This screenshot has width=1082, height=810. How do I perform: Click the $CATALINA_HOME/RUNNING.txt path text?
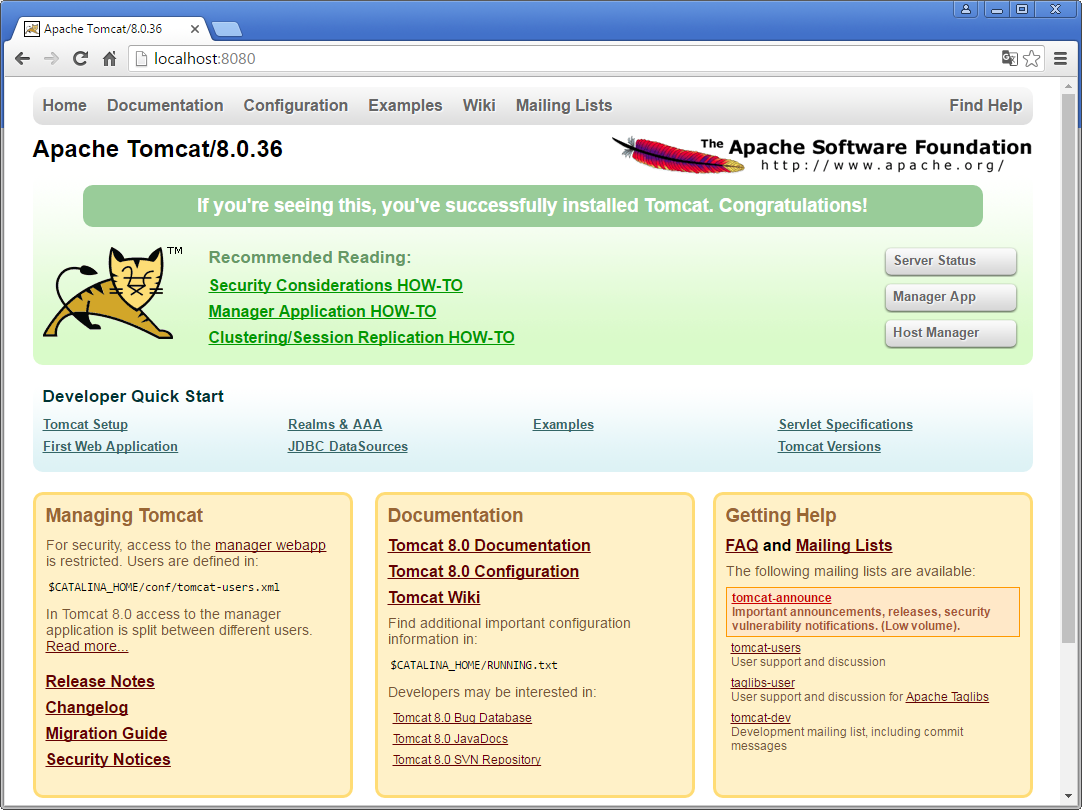[474, 666]
